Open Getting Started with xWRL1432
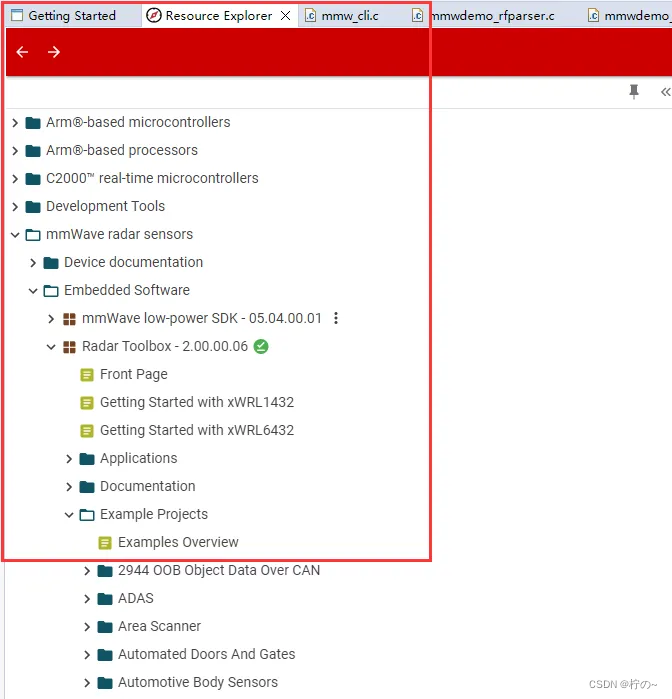 tap(197, 402)
